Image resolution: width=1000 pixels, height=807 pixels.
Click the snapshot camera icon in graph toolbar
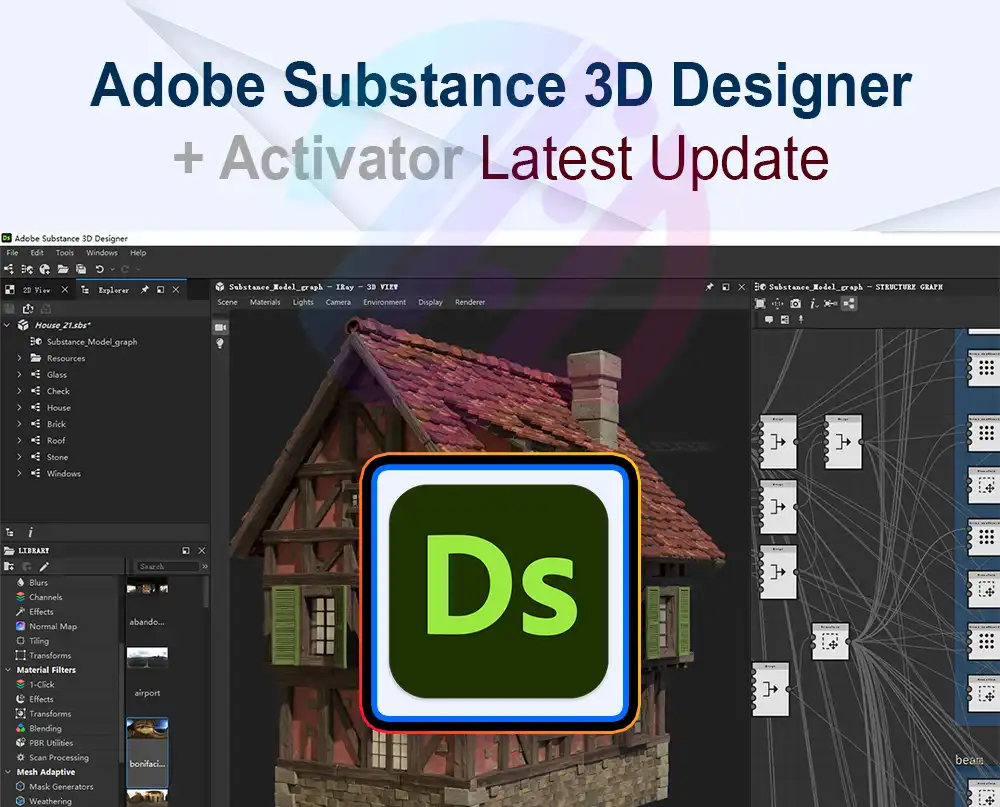click(x=795, y=303)
